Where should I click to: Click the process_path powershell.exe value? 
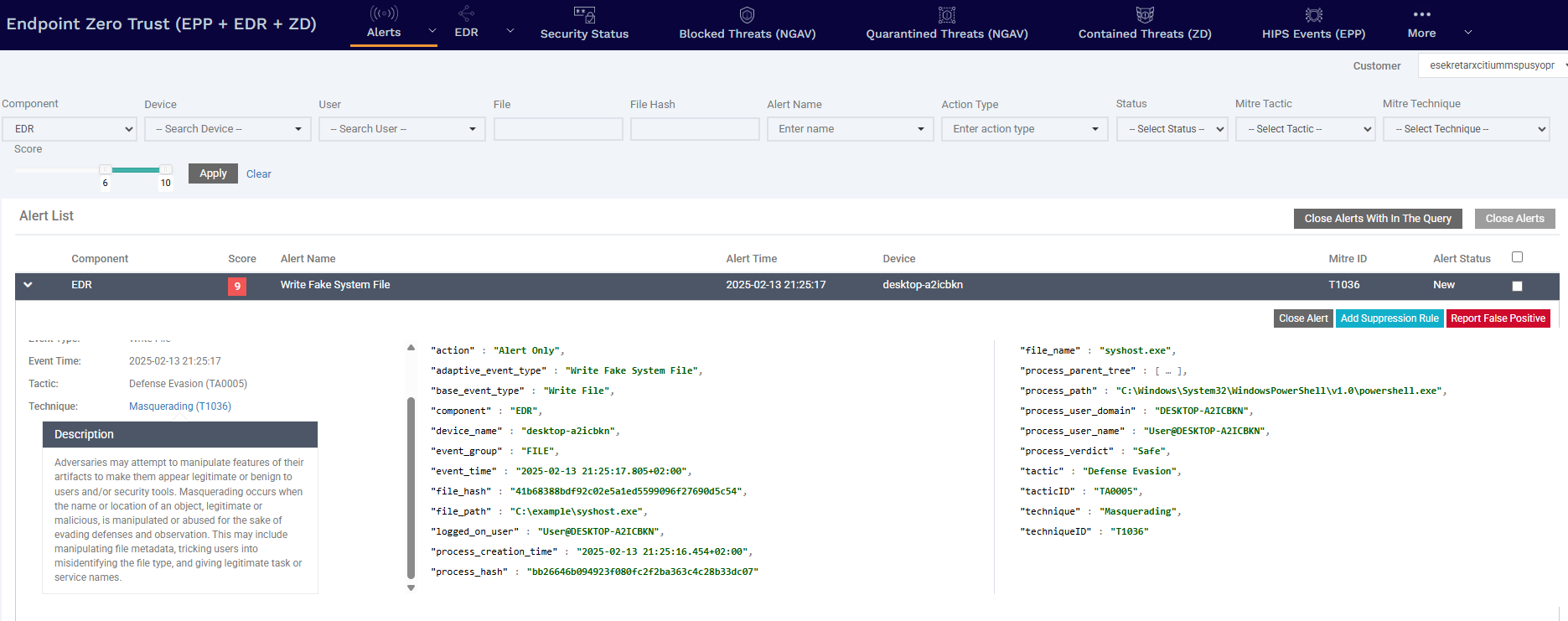[1278, 391]
